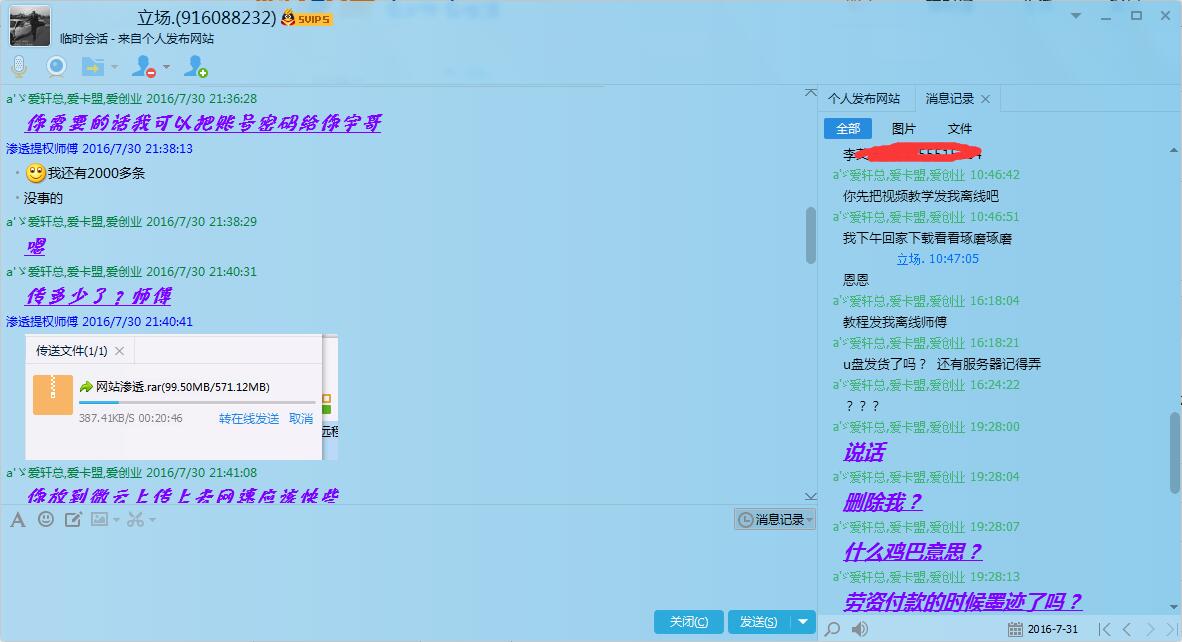Add contact as friend icon
Screen dimensions: 1182x642
coord(196,67)
